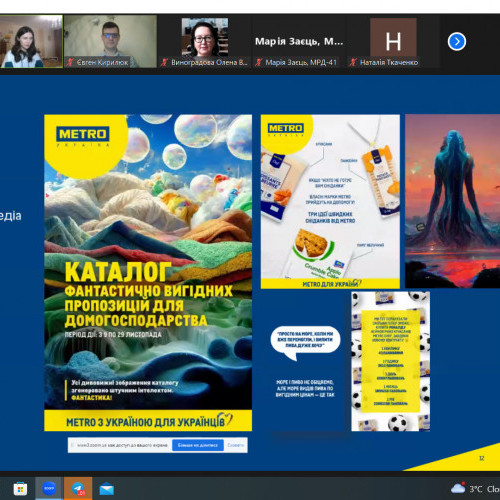The image size is (500, 500).
Task: Click the fantasy sea creature artwork
Action: click(452, 201)
